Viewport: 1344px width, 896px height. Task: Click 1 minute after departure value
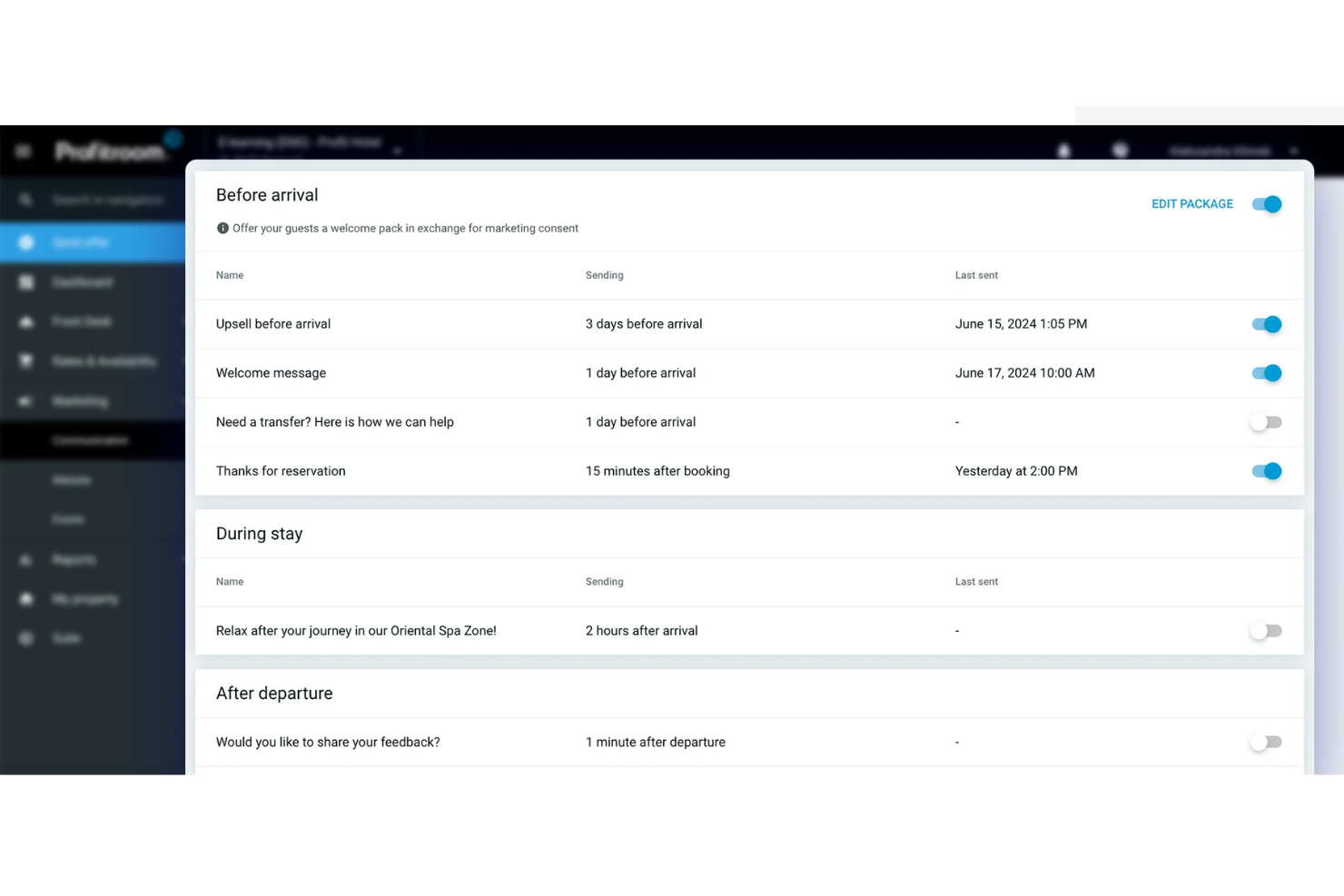(x=656, y=743)
